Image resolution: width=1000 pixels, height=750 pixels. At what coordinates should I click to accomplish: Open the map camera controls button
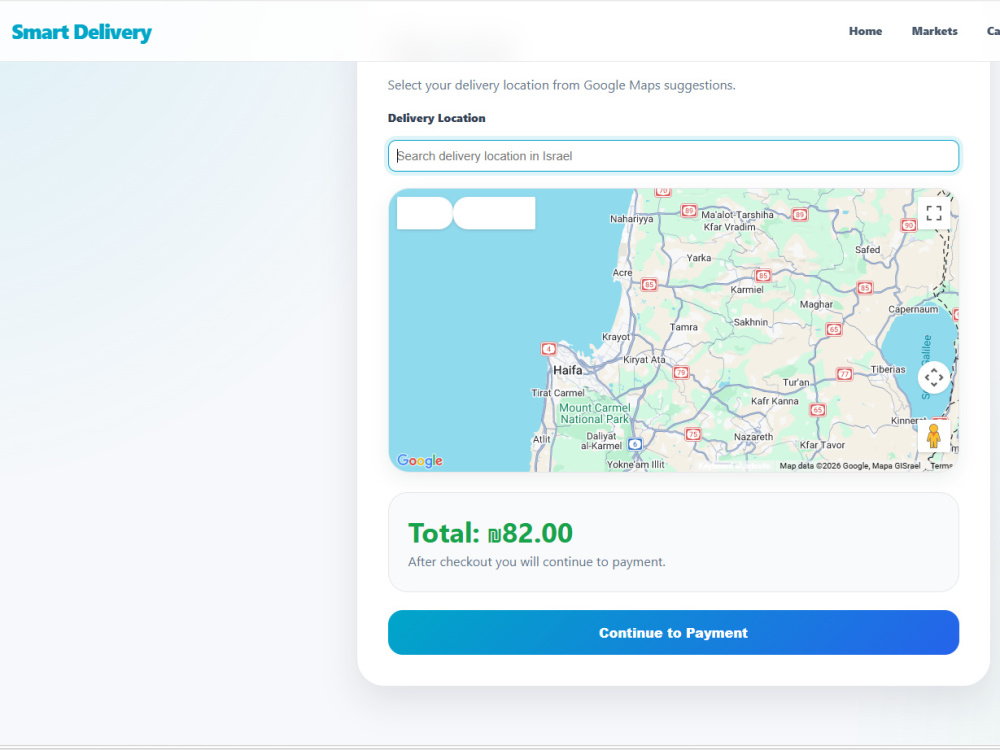pos(934,378)
